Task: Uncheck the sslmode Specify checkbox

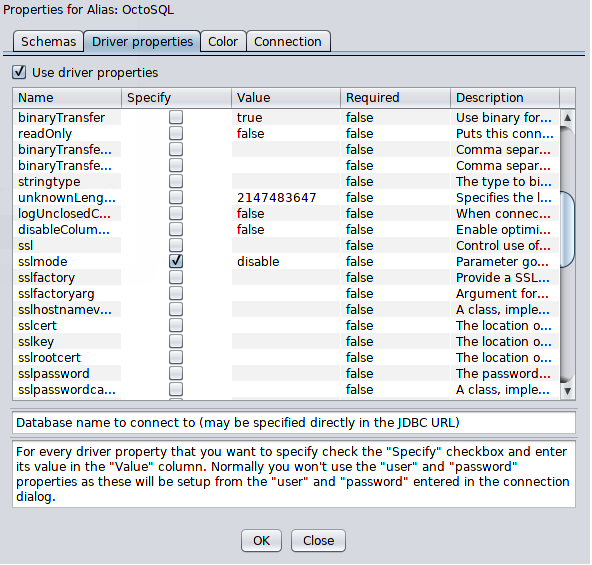Action: point(176,261)
